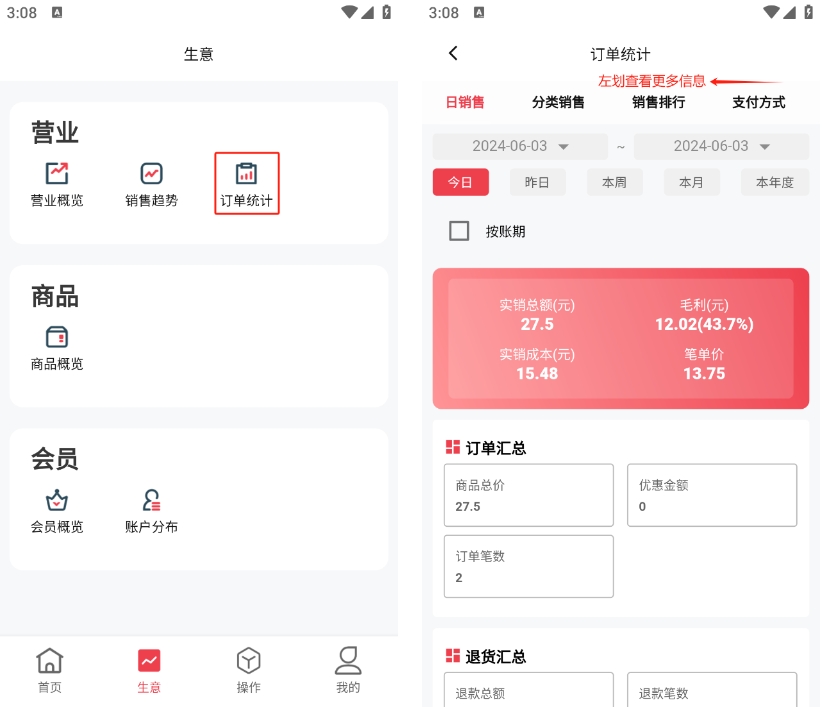
Task: Select the 昨日 date filter
Action: [537, 182]
